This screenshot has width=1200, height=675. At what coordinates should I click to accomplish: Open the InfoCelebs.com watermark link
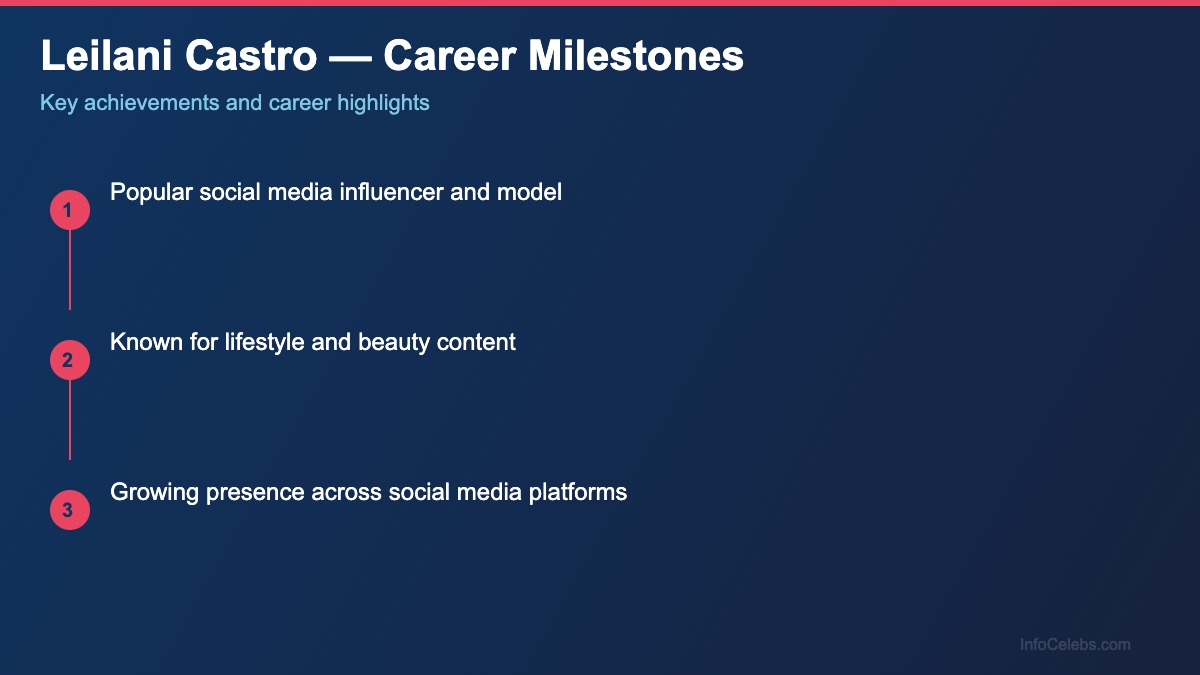pyautogui.click(x=1077, y=645)
